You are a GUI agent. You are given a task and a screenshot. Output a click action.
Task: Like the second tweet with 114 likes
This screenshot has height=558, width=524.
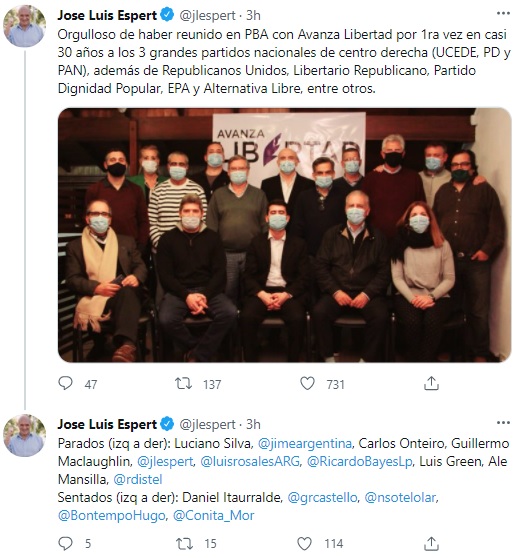tap(304, 543)
